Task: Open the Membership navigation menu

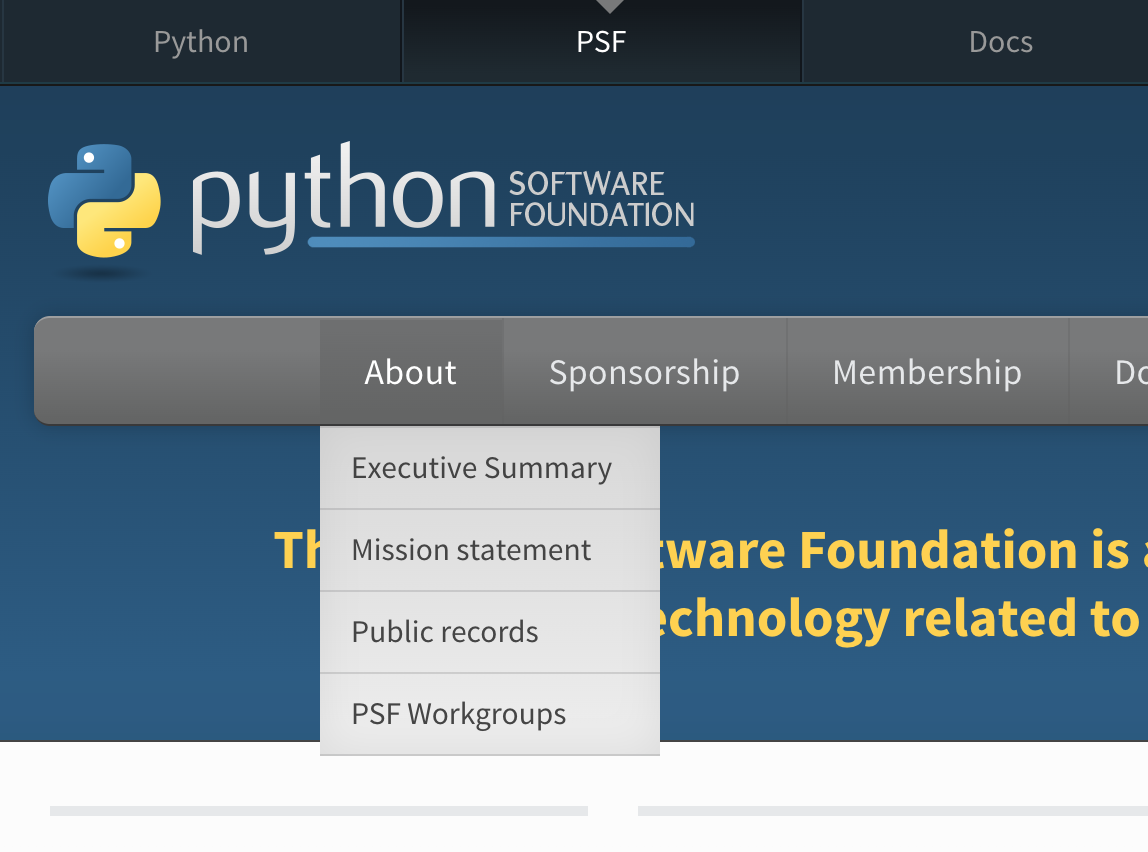Action: coord(927,372)
